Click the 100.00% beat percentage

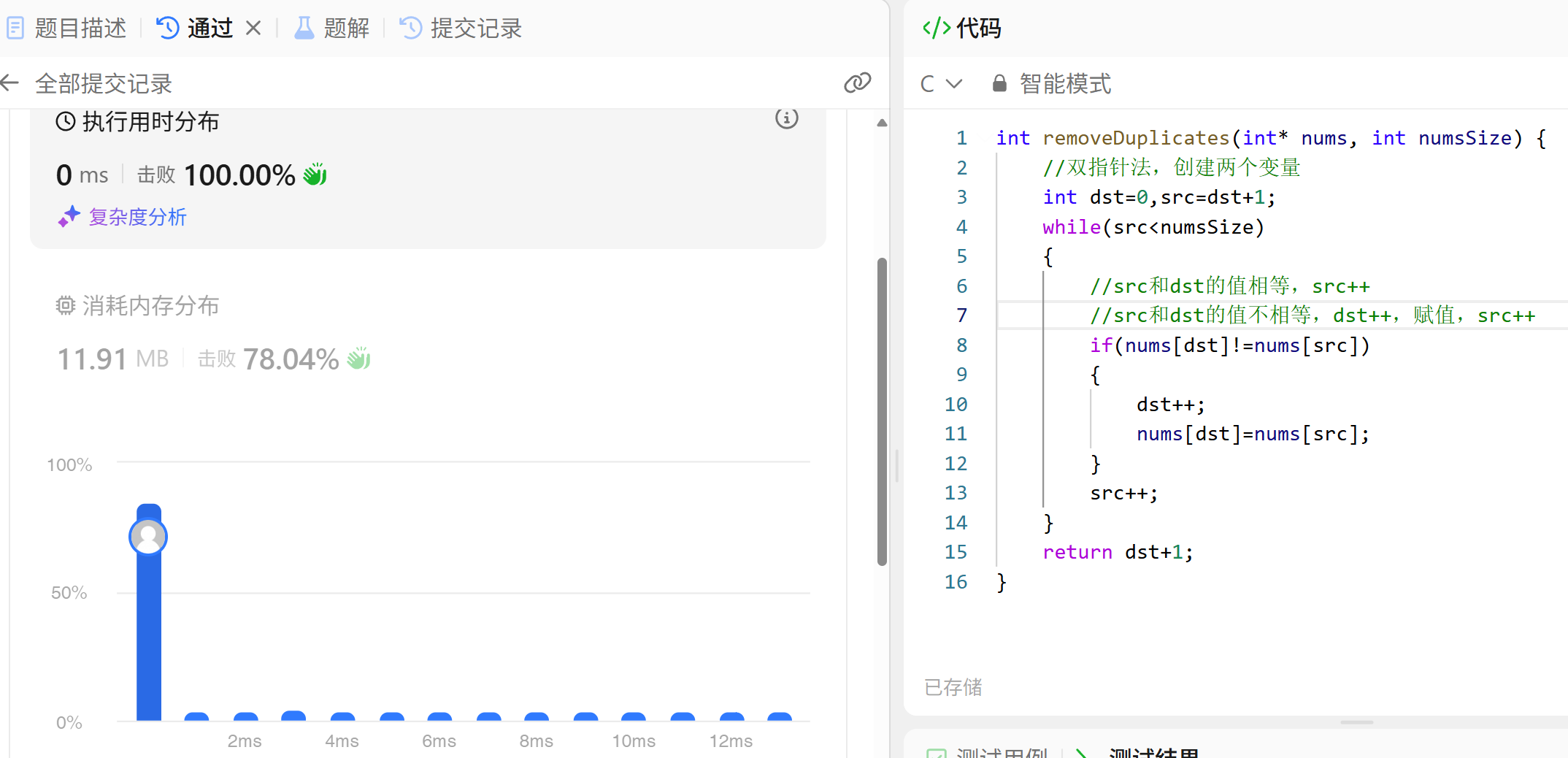click(x=239, y=175)
